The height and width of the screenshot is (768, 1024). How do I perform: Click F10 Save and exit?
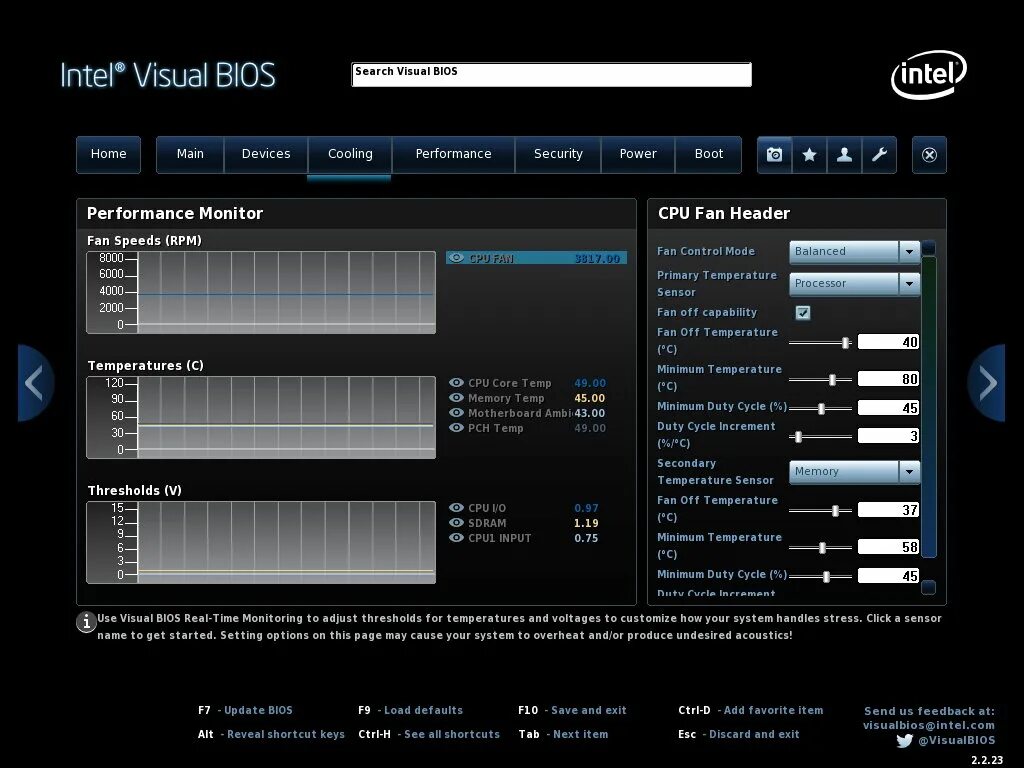tap(572, 711)
